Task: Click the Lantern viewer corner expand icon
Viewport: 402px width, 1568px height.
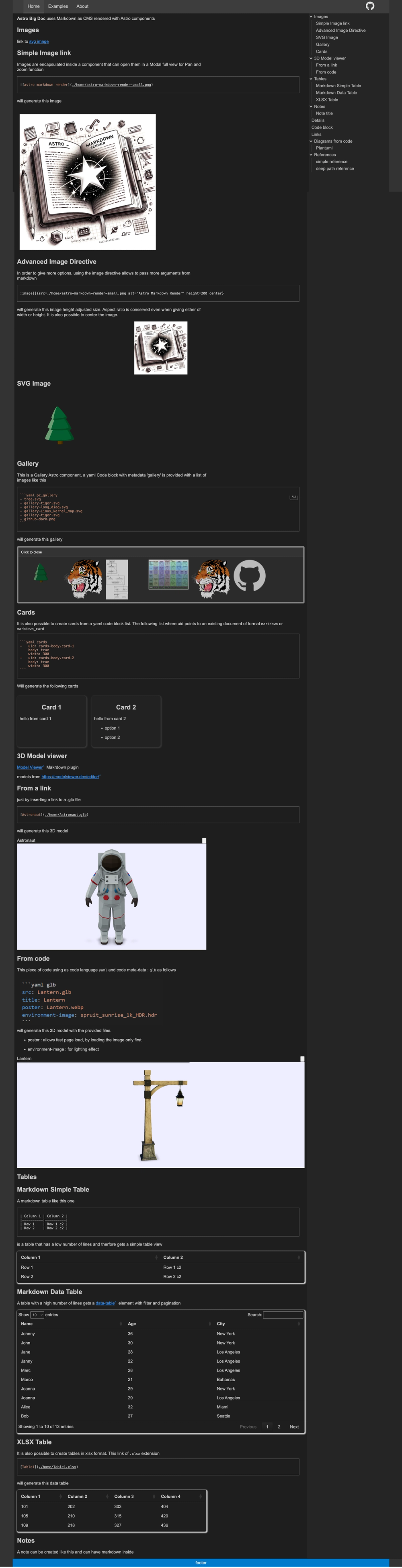Action: tap(302, 1059)
